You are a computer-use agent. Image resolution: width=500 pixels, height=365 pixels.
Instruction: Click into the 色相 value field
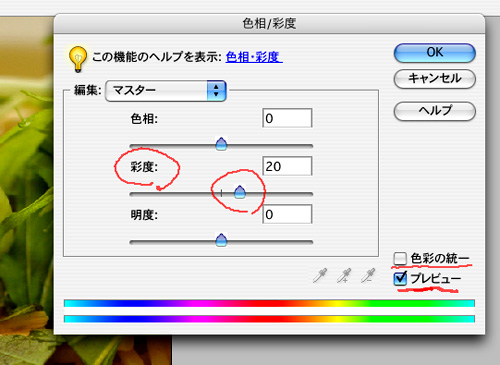tap(287, 118)
